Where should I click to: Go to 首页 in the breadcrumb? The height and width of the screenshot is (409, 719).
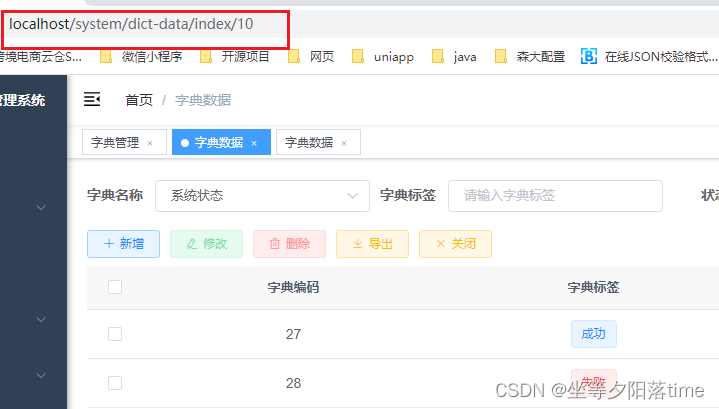(x=139, y=99)
